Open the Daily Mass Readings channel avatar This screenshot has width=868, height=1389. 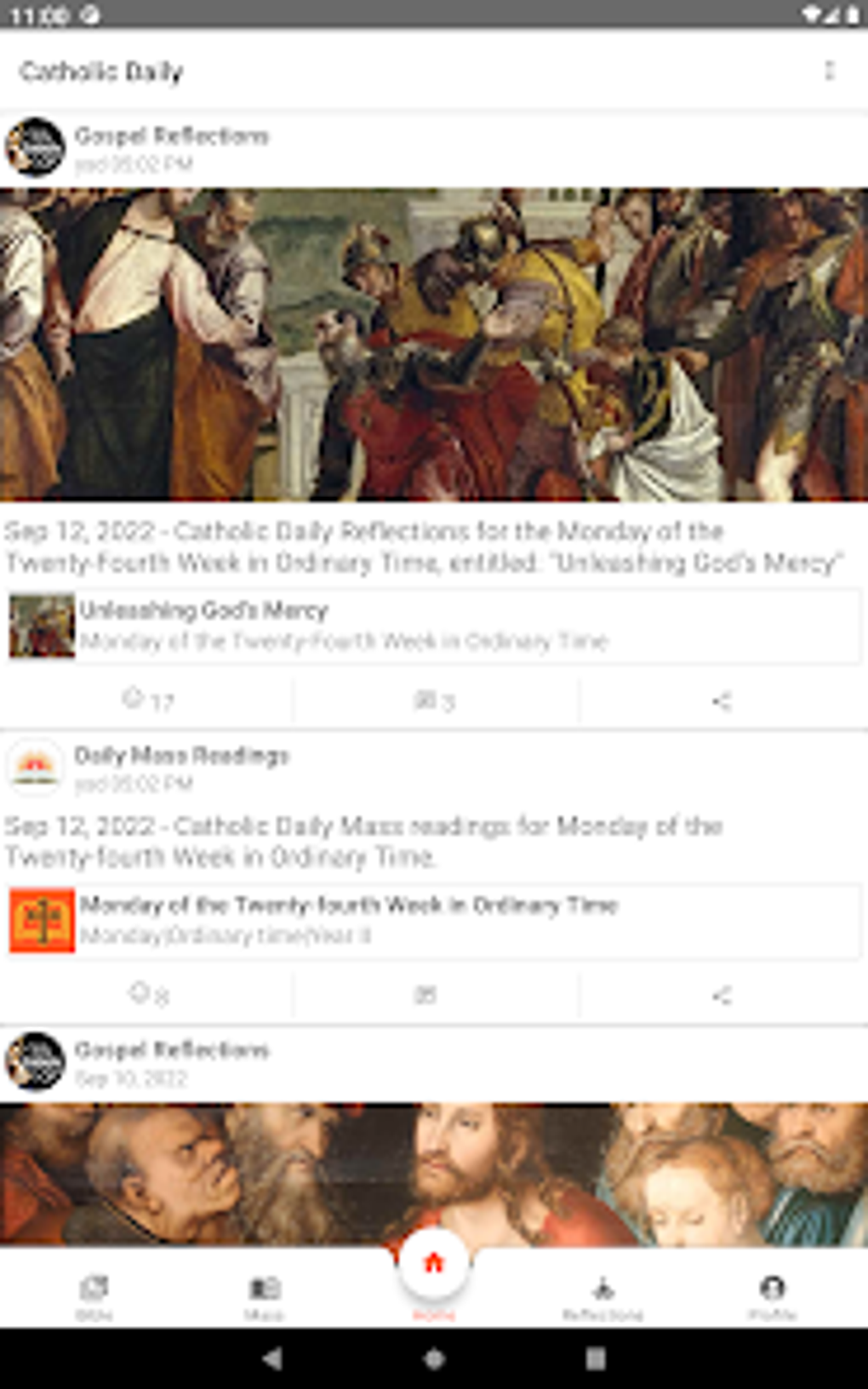click(35, 767)
